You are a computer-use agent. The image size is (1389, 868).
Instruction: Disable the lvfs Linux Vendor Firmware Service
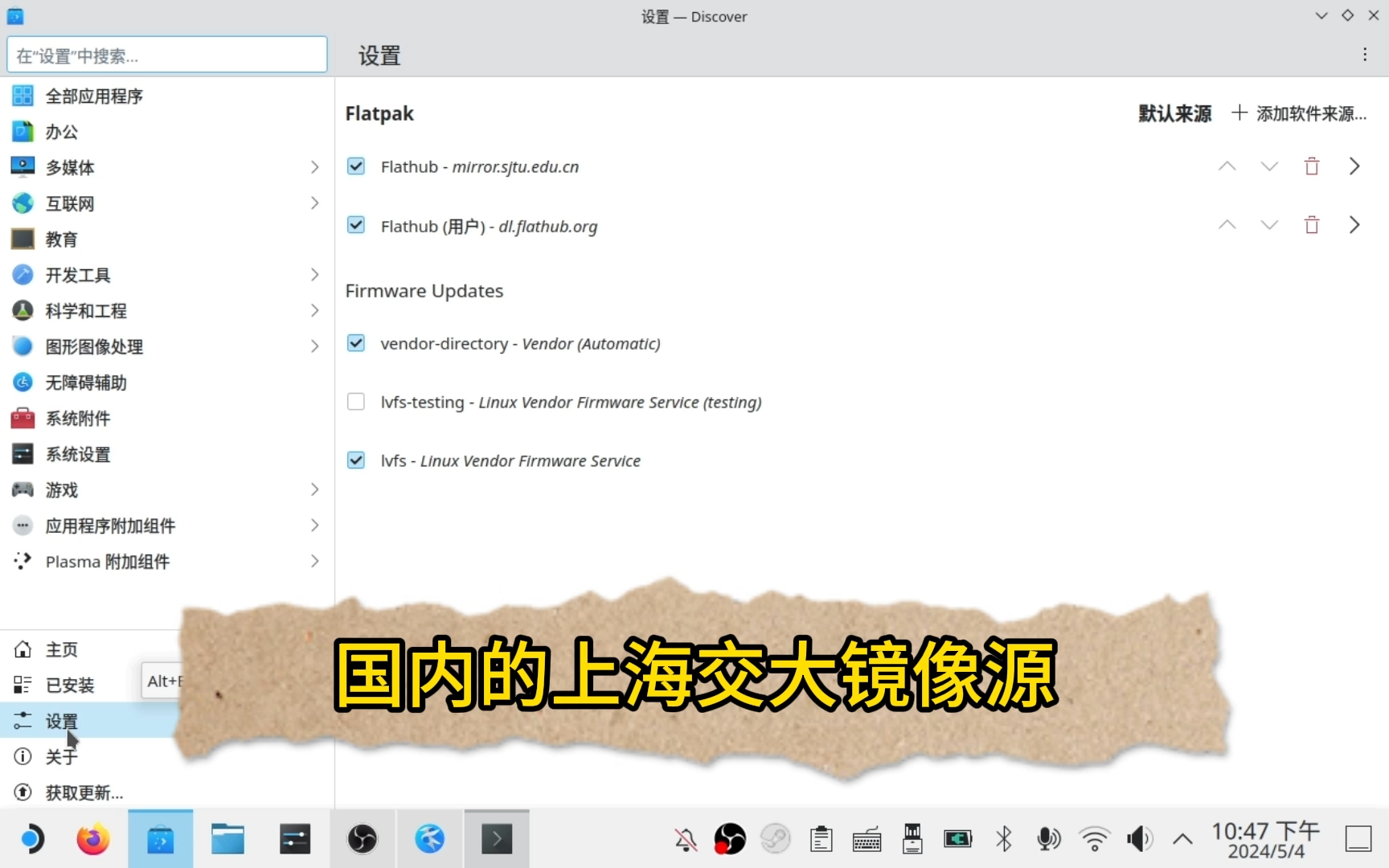tap(356, 461)
